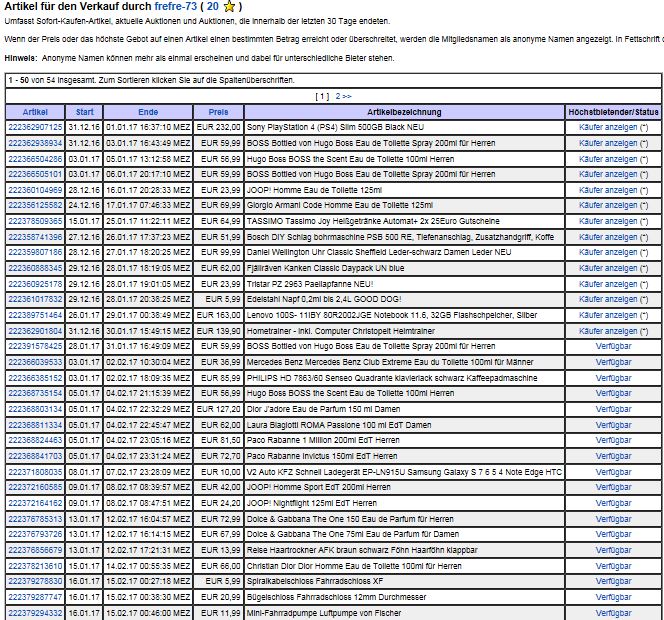Open article 222366385152
The height and width of the screenshot is (620, 664).
35,378
